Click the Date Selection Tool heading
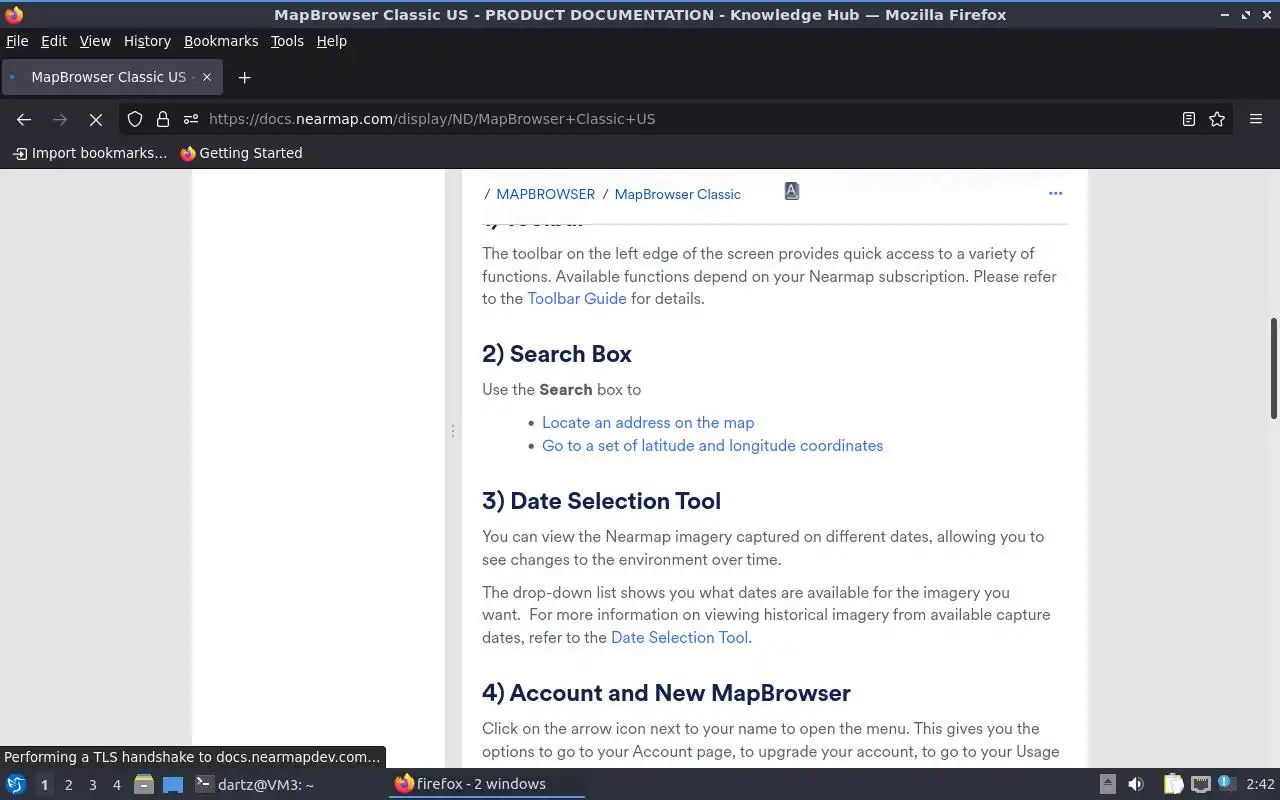1280x800 pixels. pyautogui.click(x=601, y=501)
